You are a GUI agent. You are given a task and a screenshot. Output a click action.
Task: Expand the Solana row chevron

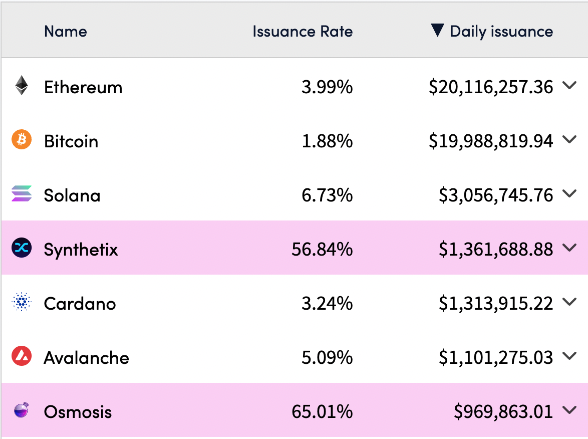pyautogui.click(x=569, y=193)
